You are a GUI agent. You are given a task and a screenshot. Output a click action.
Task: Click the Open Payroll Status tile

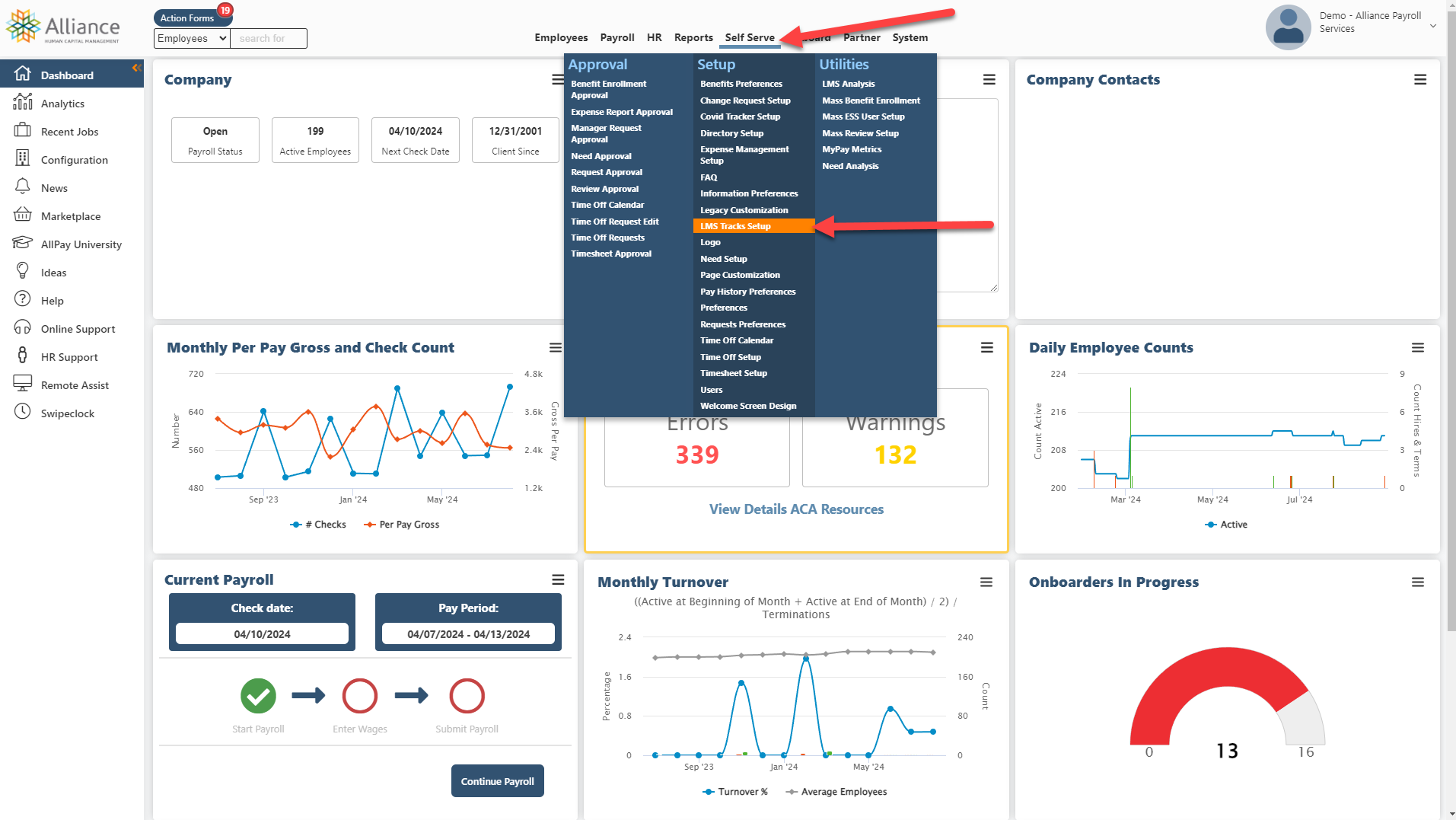tap(215, 140)
